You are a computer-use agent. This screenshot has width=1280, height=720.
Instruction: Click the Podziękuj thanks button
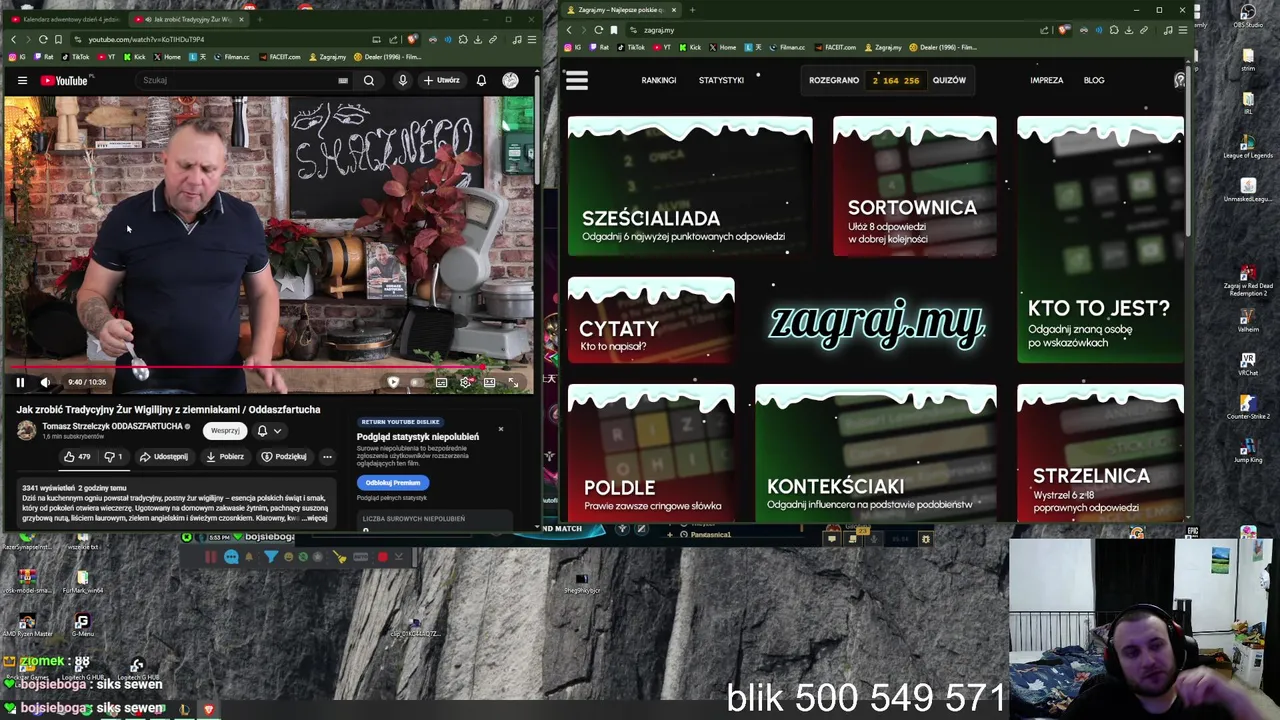tap(285, 457)
